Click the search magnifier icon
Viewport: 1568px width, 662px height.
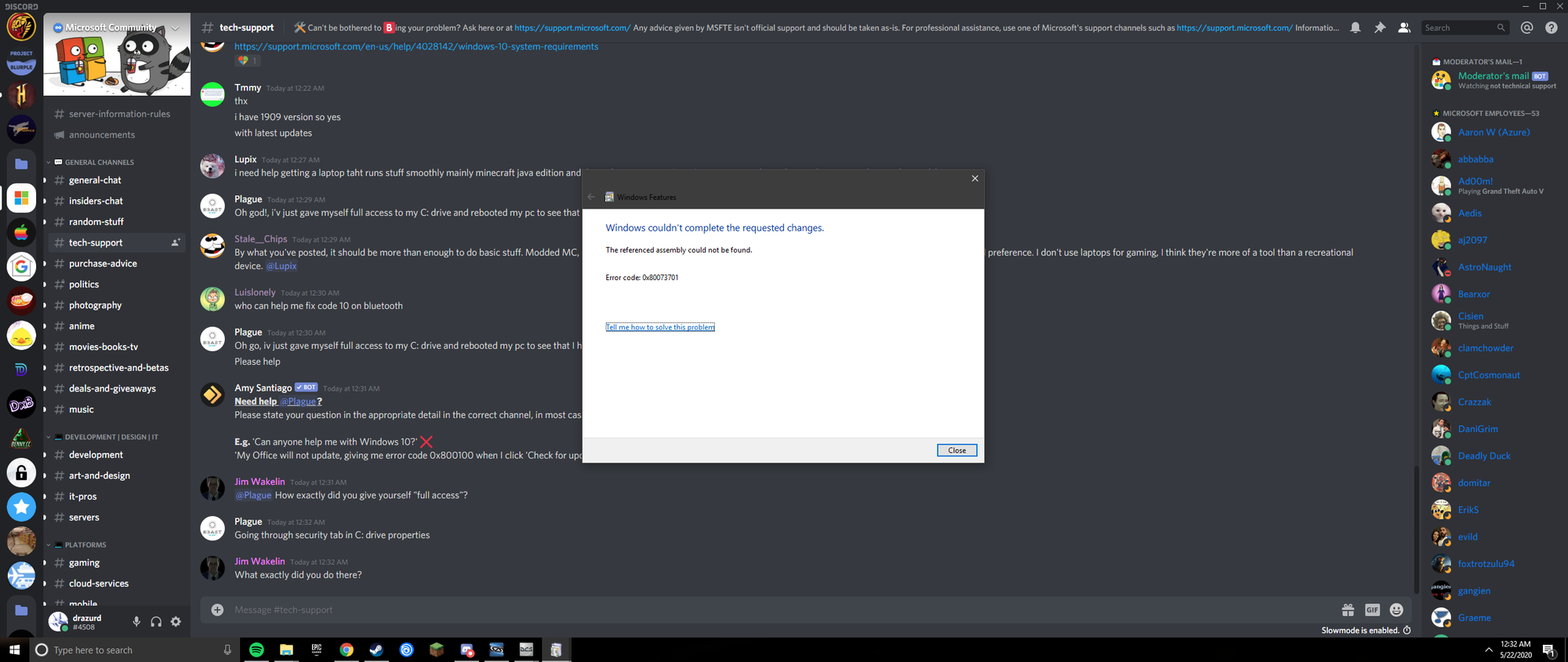coord(1501,27)
